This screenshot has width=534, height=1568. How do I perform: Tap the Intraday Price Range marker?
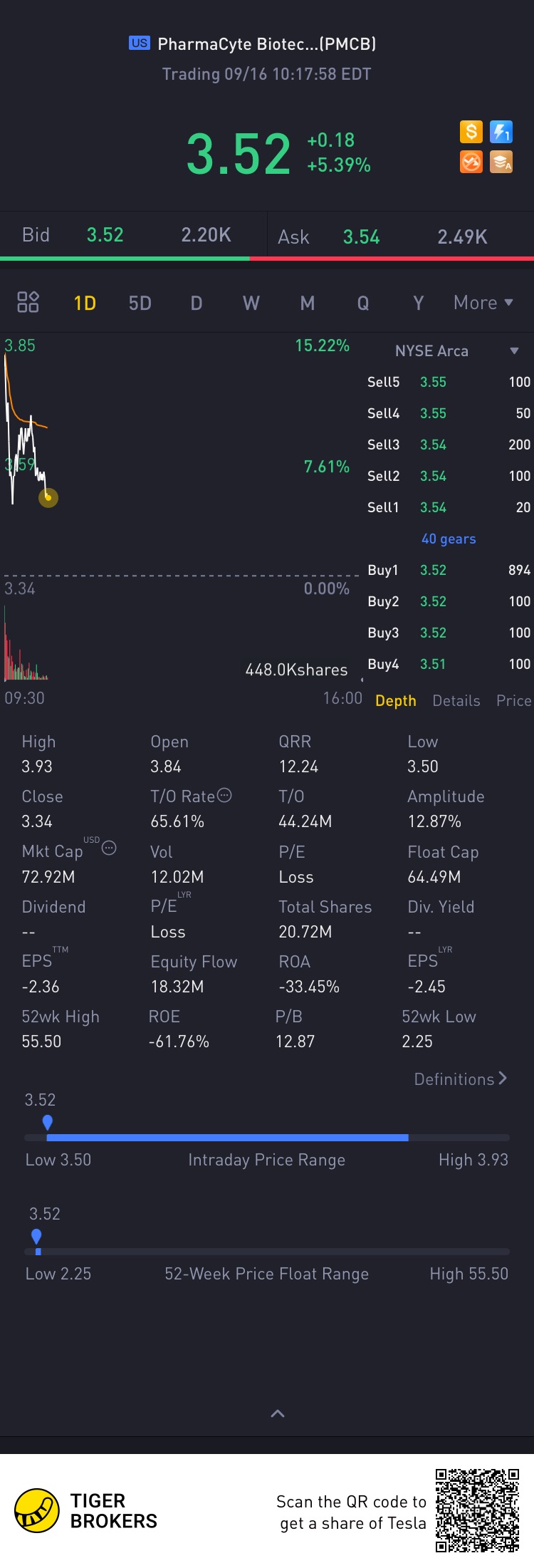[48, 1123]
